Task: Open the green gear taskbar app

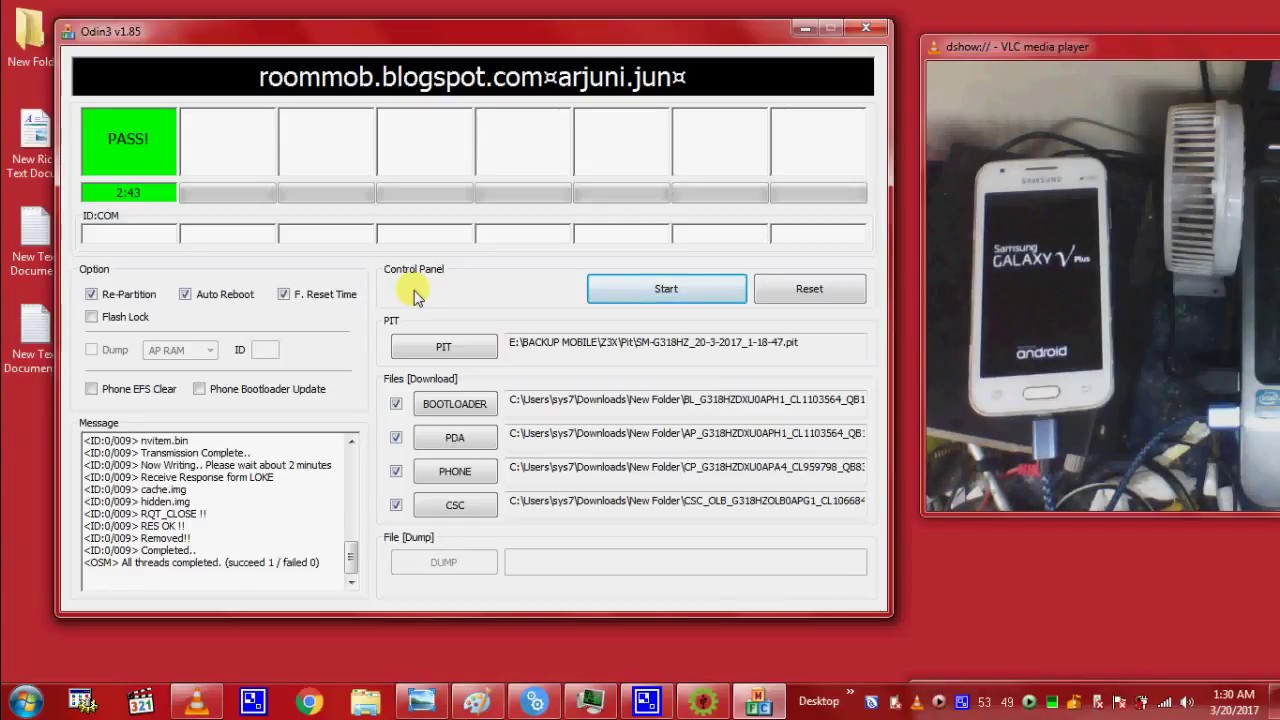Action: pyautogui.click(x=703, y=702)
